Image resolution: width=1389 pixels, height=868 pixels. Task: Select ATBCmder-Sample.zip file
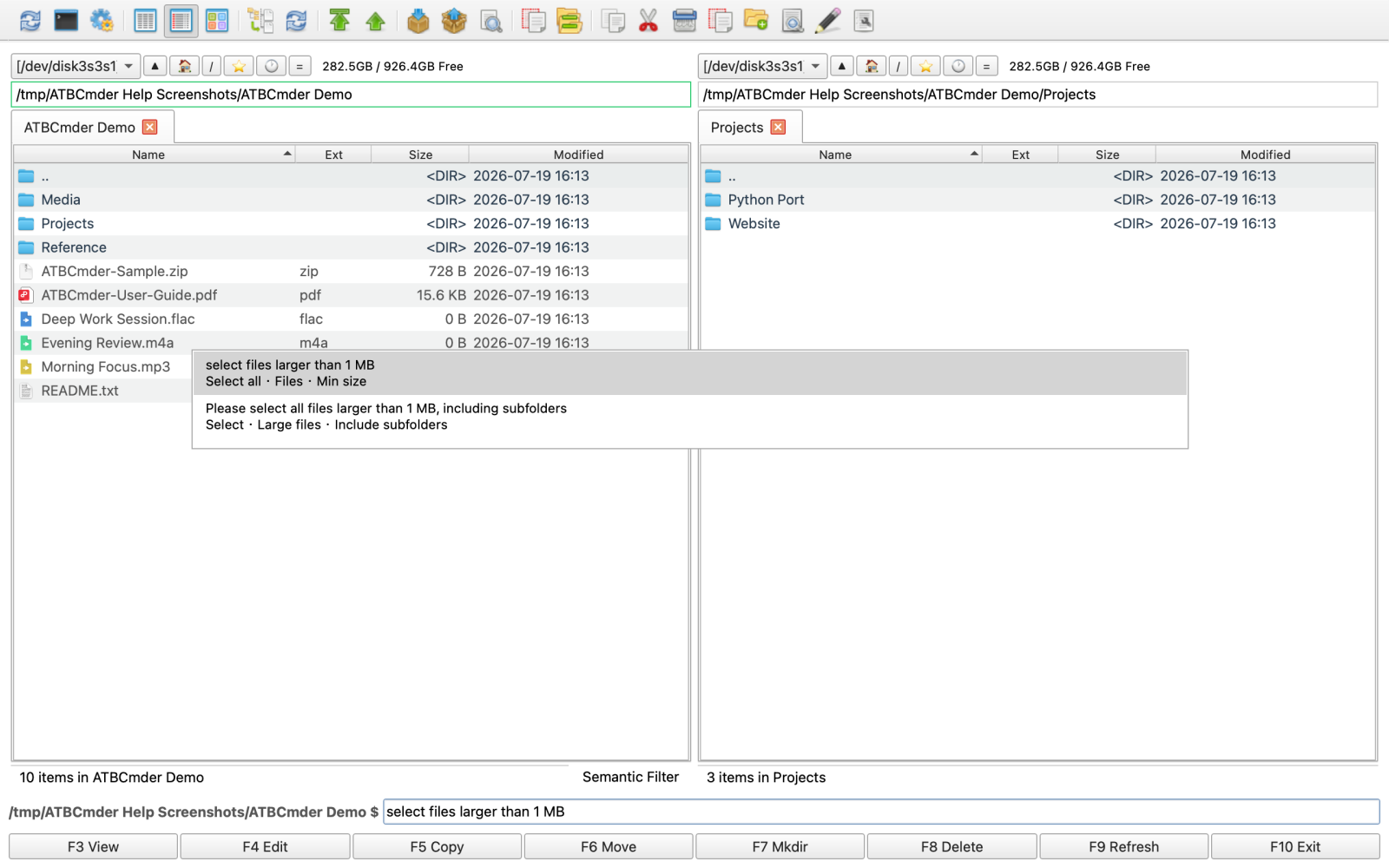point(351,272)
